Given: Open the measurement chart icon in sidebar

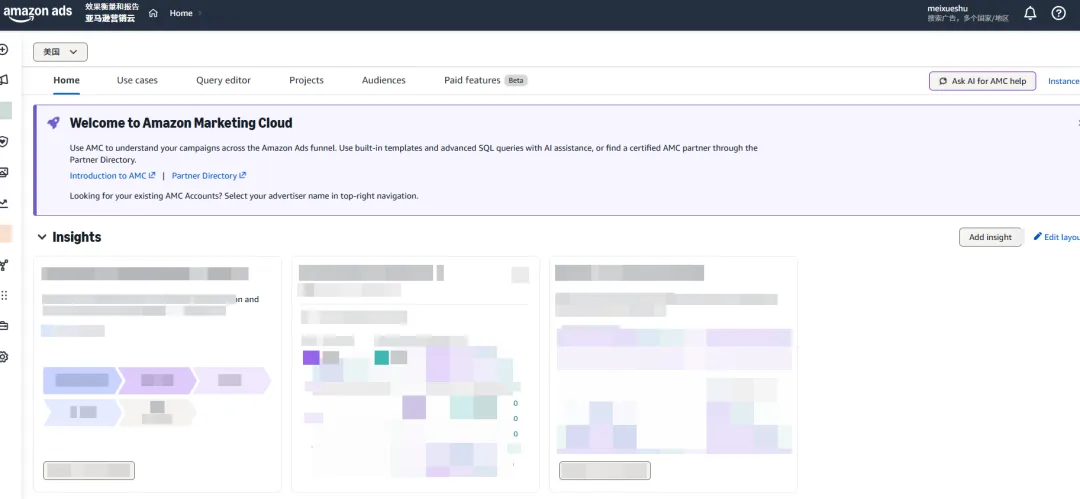Looking at the screenshot, I should coord(3,203).
